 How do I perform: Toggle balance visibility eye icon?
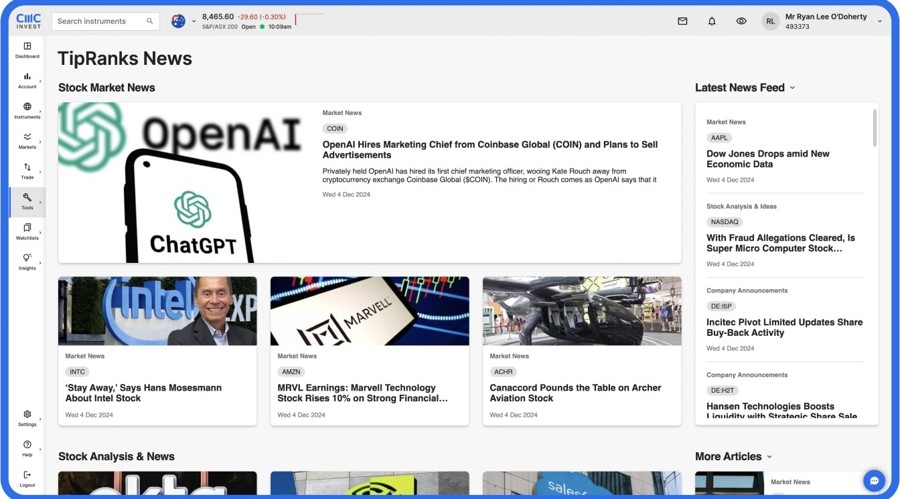(741, 21)
